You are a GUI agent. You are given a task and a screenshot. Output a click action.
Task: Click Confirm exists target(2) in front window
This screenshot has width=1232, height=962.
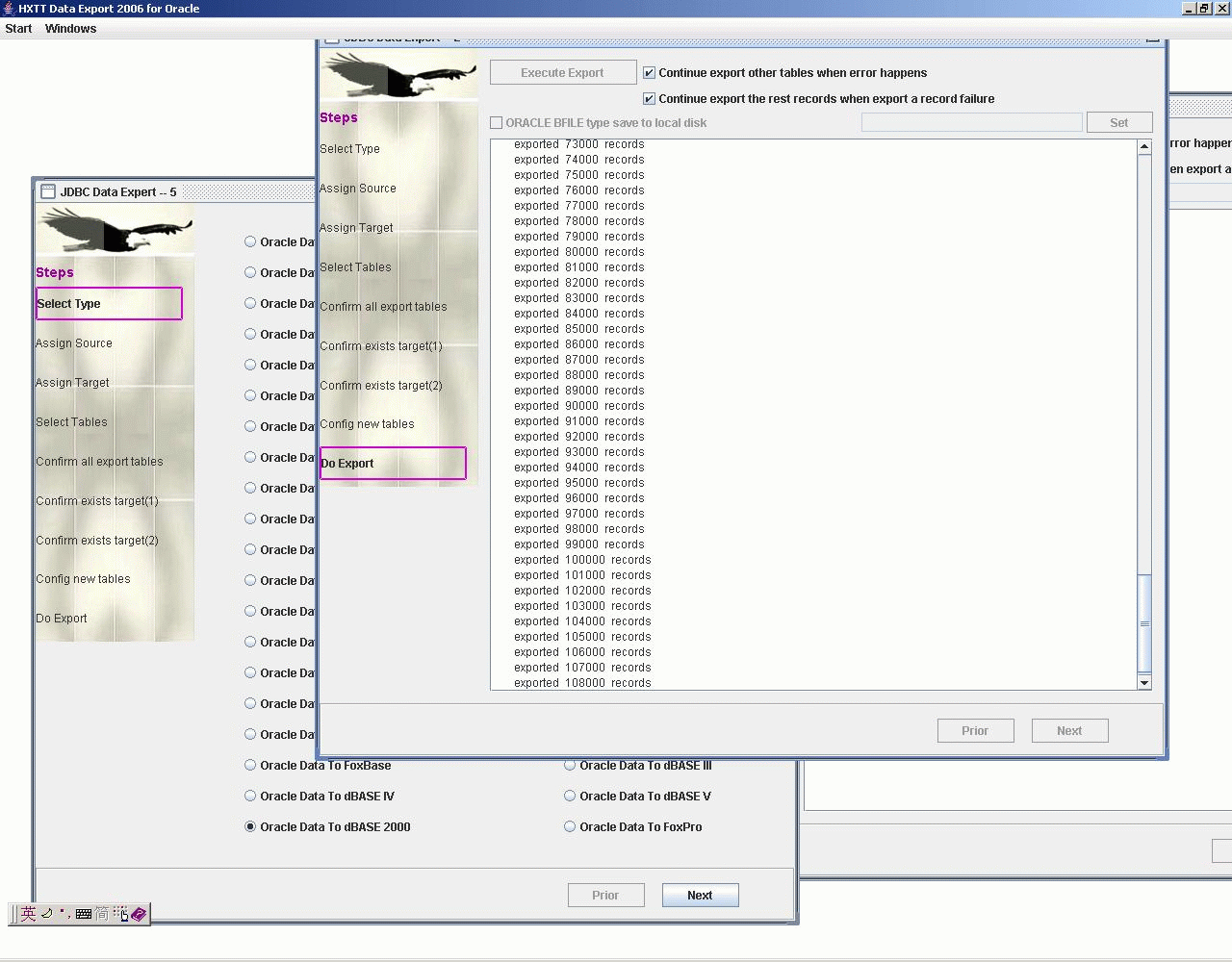coord(381,386)
